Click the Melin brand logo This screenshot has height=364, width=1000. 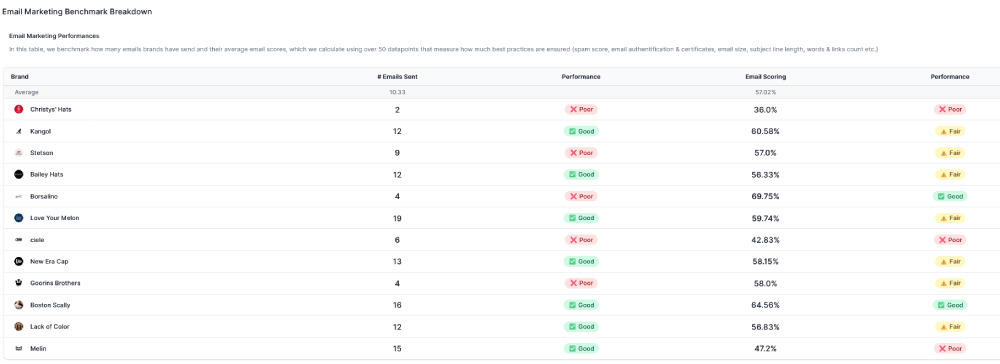click(18, 349)
